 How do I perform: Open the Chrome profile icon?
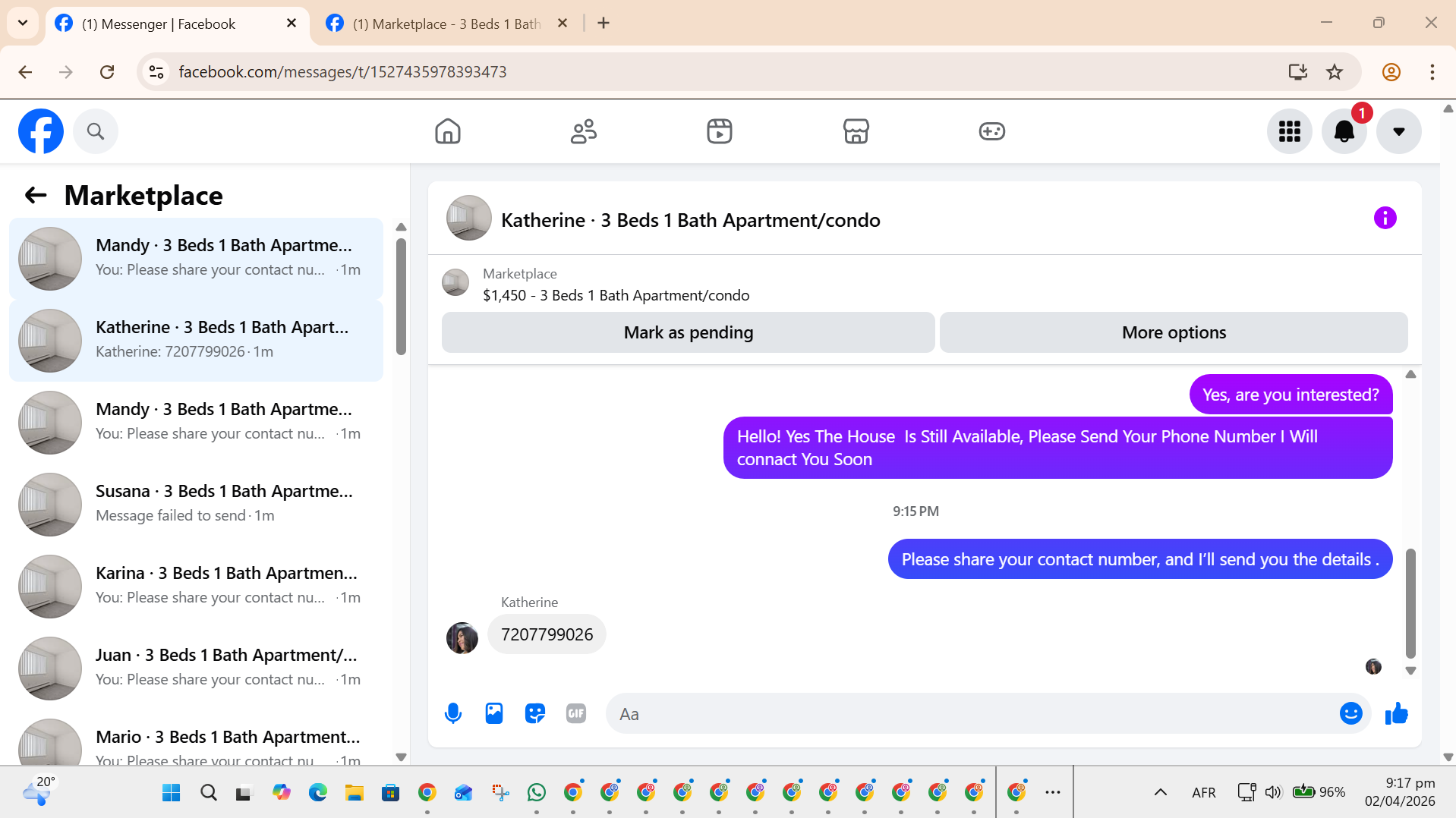point(1391,72)
